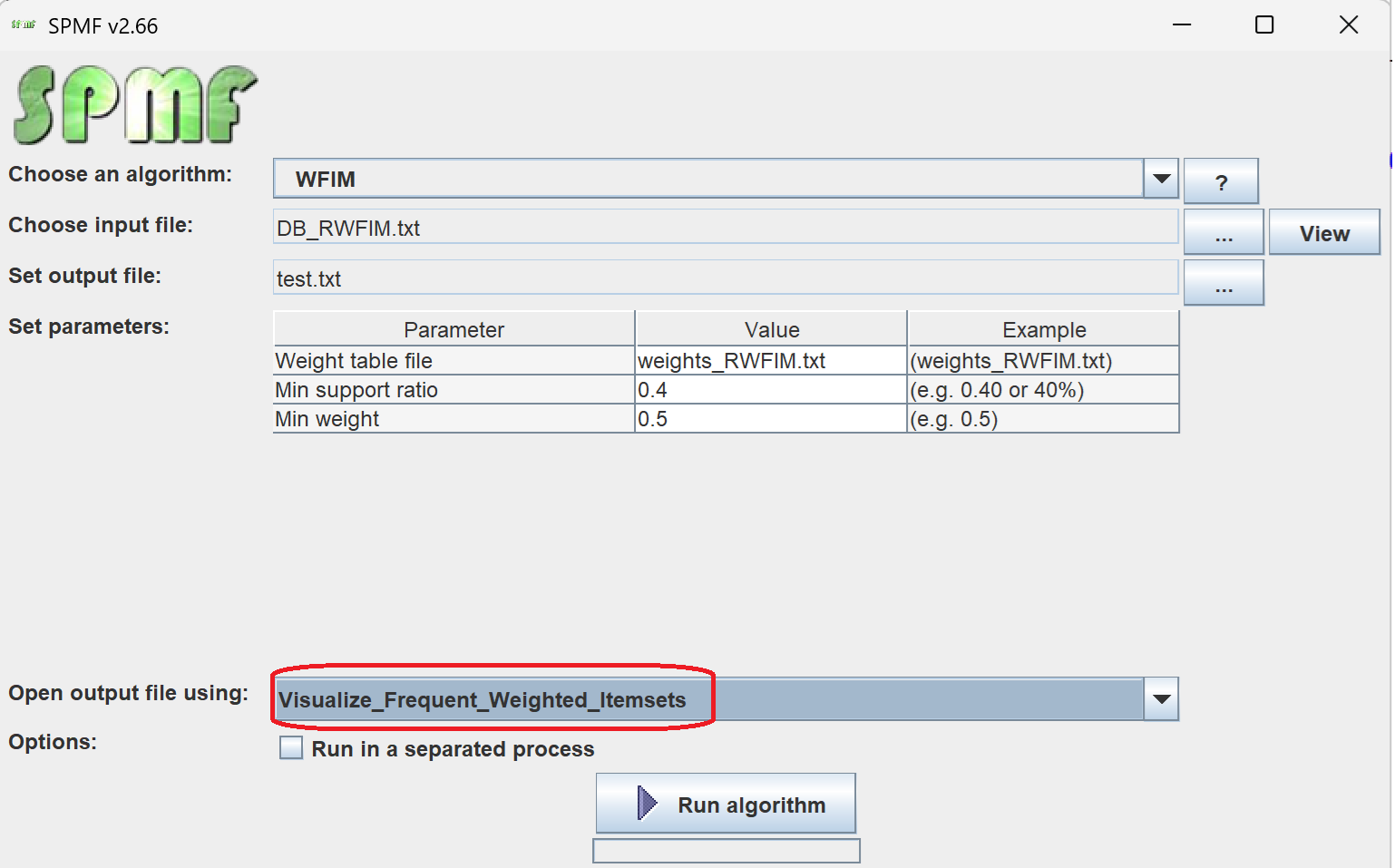Maximize the SPMF window

coord(1264,24)
